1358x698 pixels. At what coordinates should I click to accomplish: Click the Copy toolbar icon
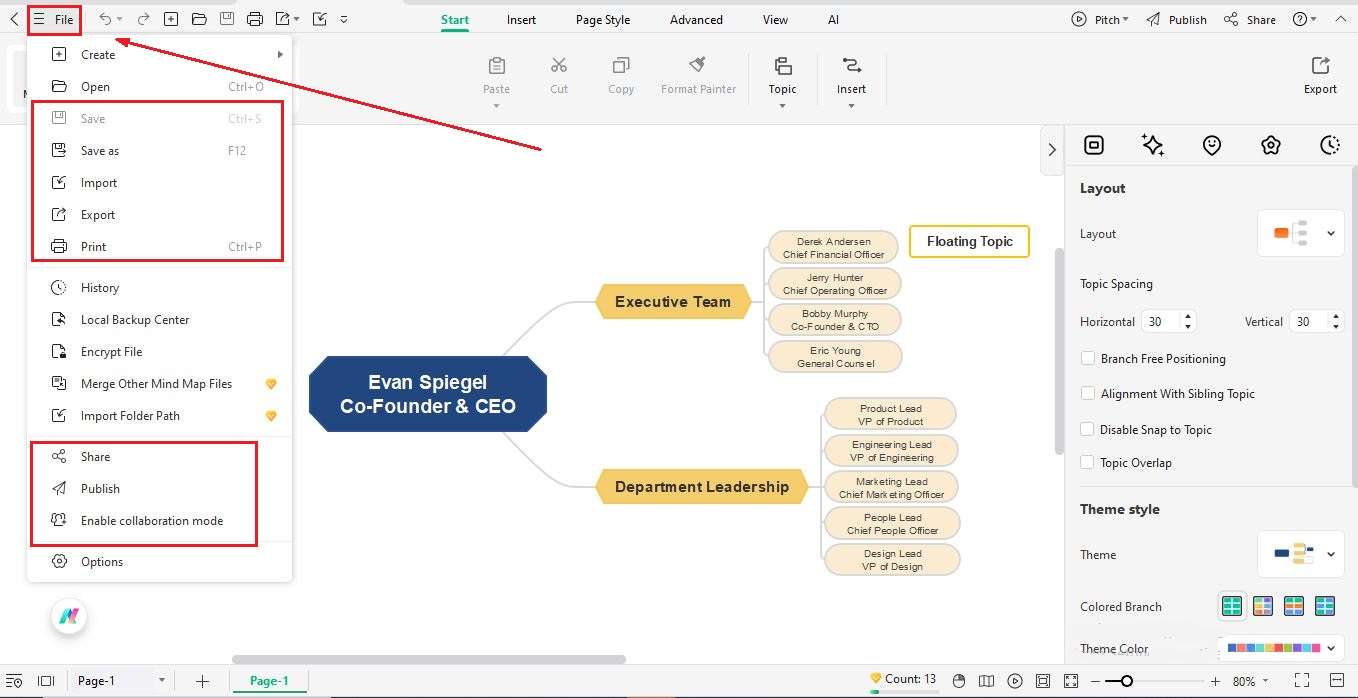[621, 66]
